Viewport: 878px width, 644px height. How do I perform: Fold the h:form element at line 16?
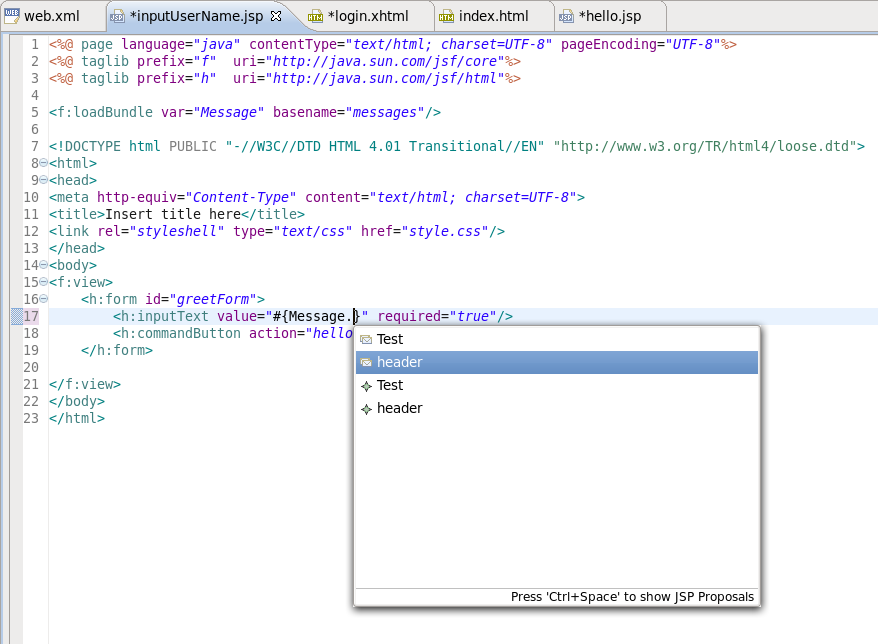click(44, 299)
